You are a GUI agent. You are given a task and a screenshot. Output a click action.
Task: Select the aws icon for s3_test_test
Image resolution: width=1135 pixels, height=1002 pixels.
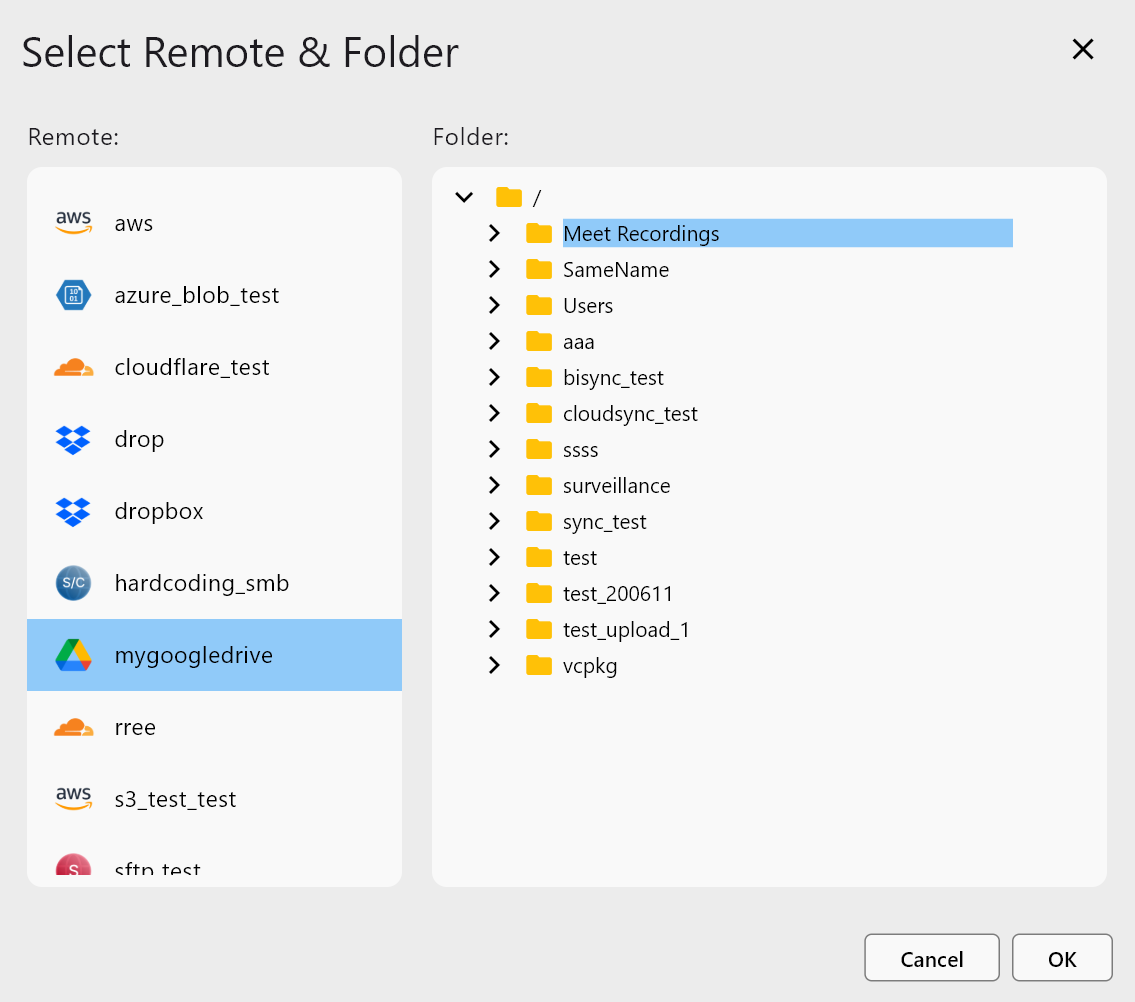click(x=73, y=798)
